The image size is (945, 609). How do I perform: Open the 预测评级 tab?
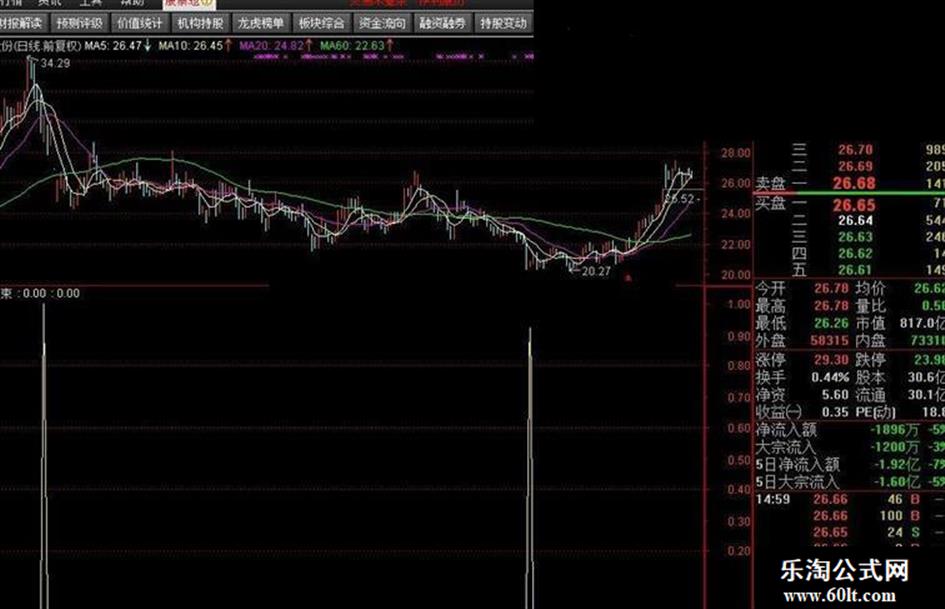pos(80,24)
